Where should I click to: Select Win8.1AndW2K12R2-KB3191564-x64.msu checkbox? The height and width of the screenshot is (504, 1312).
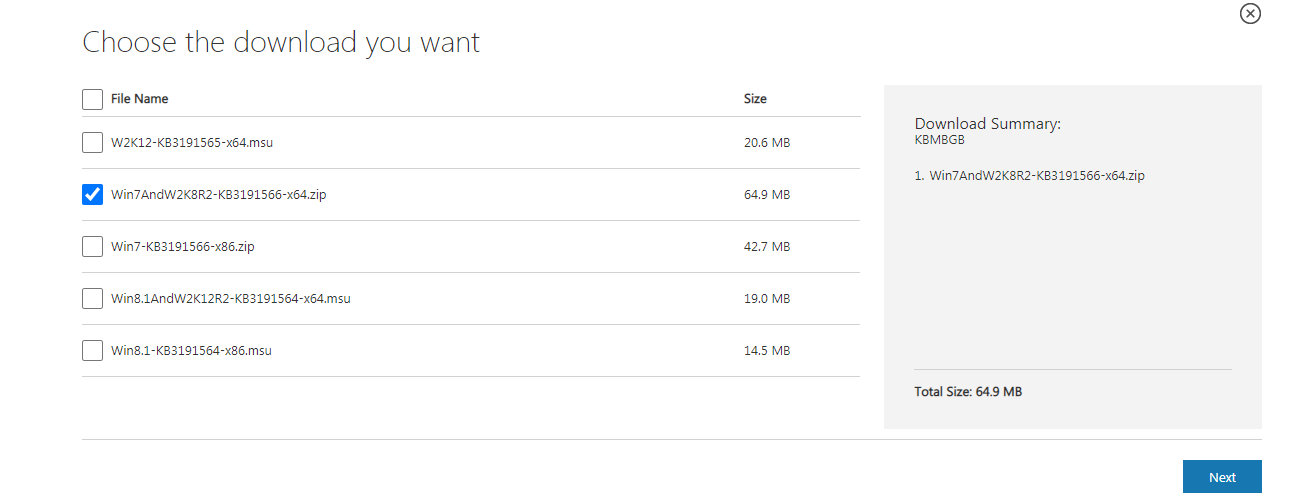pos(92,299)
